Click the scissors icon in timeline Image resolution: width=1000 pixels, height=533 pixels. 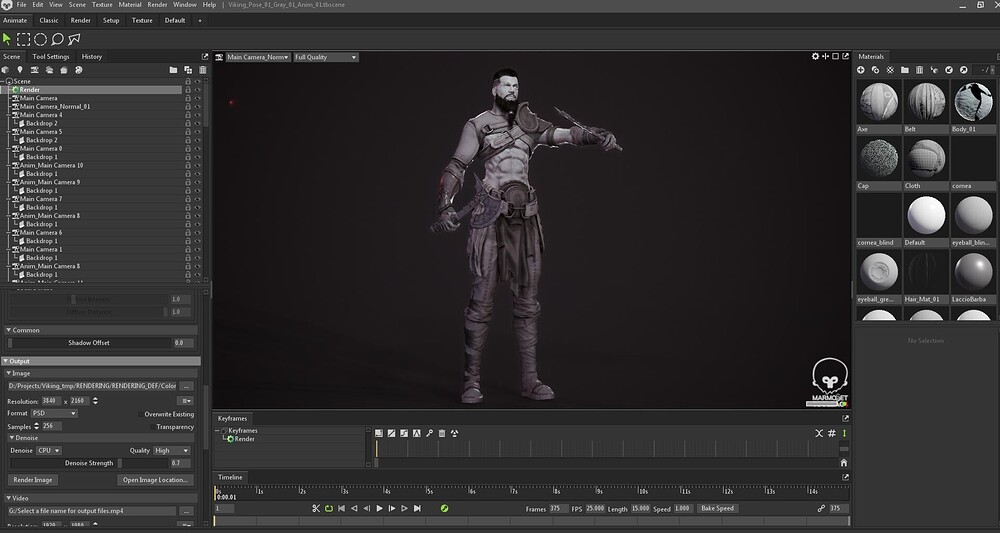coord(316,509)
